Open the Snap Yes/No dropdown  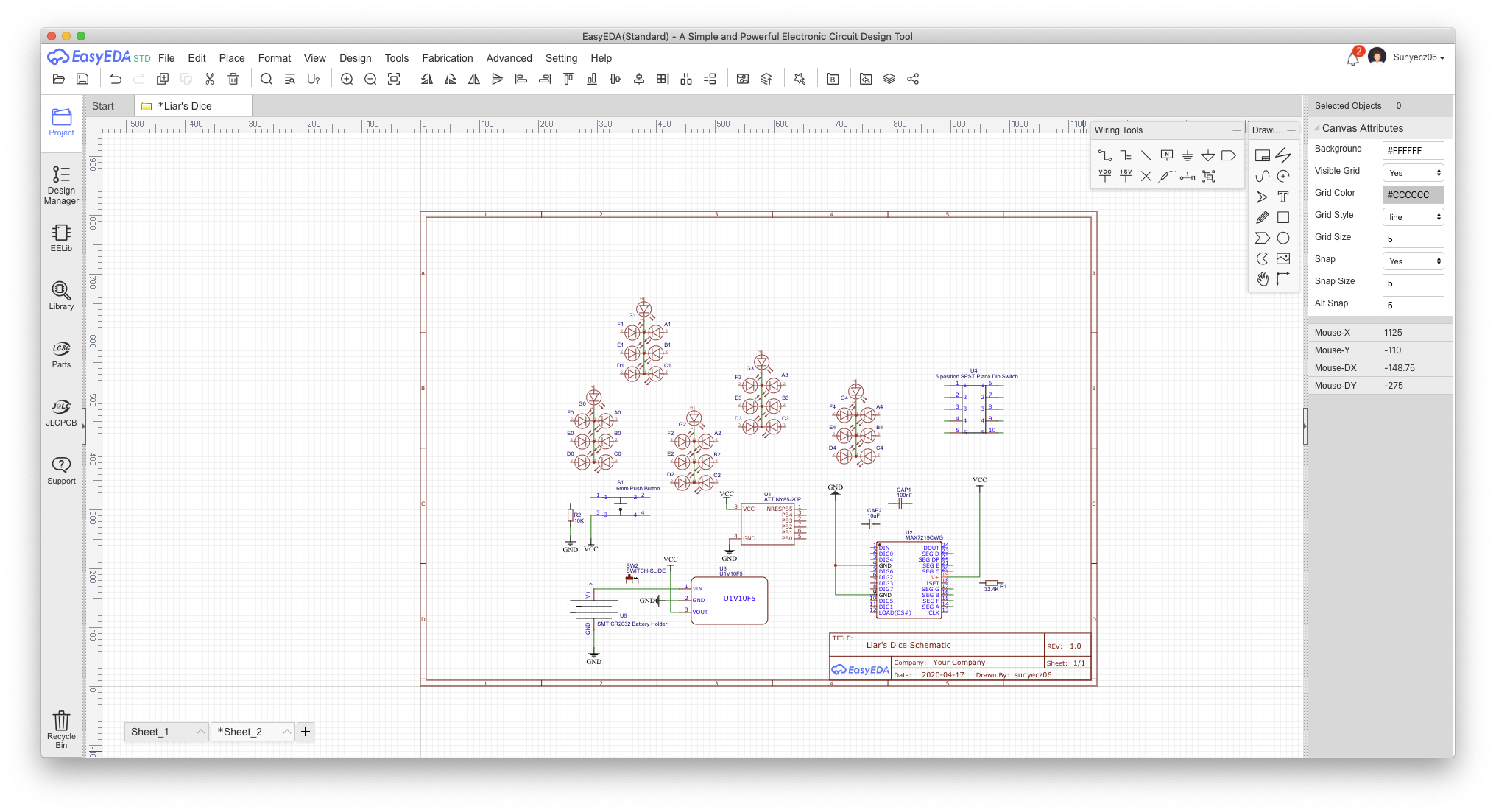point(1413,261)
